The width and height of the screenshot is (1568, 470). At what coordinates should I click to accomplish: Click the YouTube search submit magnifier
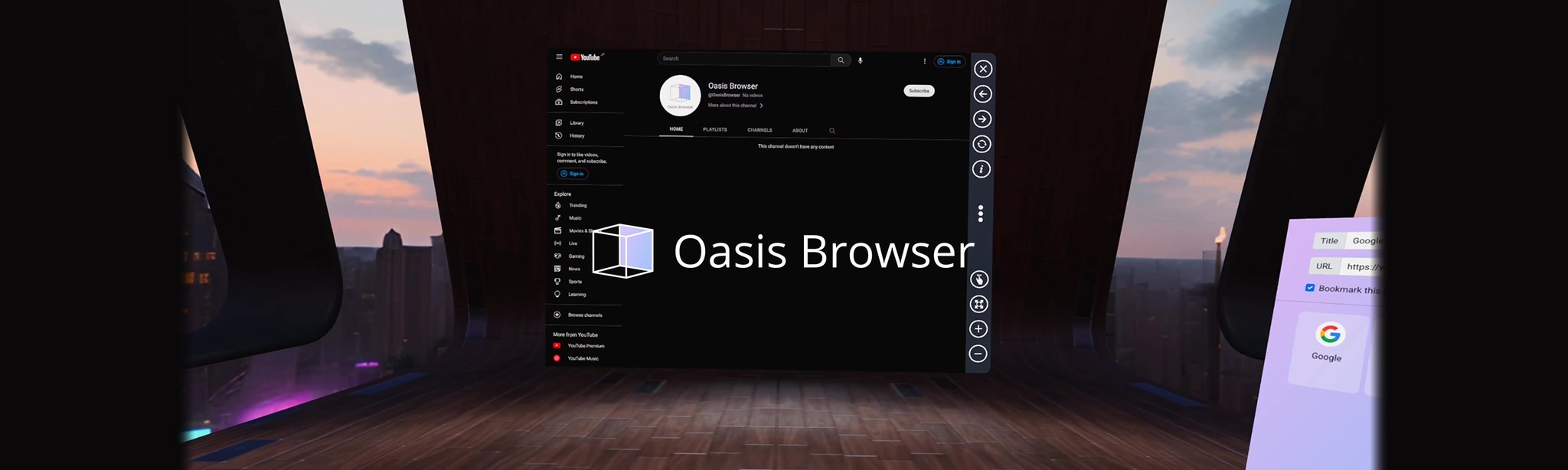[841, 60]
